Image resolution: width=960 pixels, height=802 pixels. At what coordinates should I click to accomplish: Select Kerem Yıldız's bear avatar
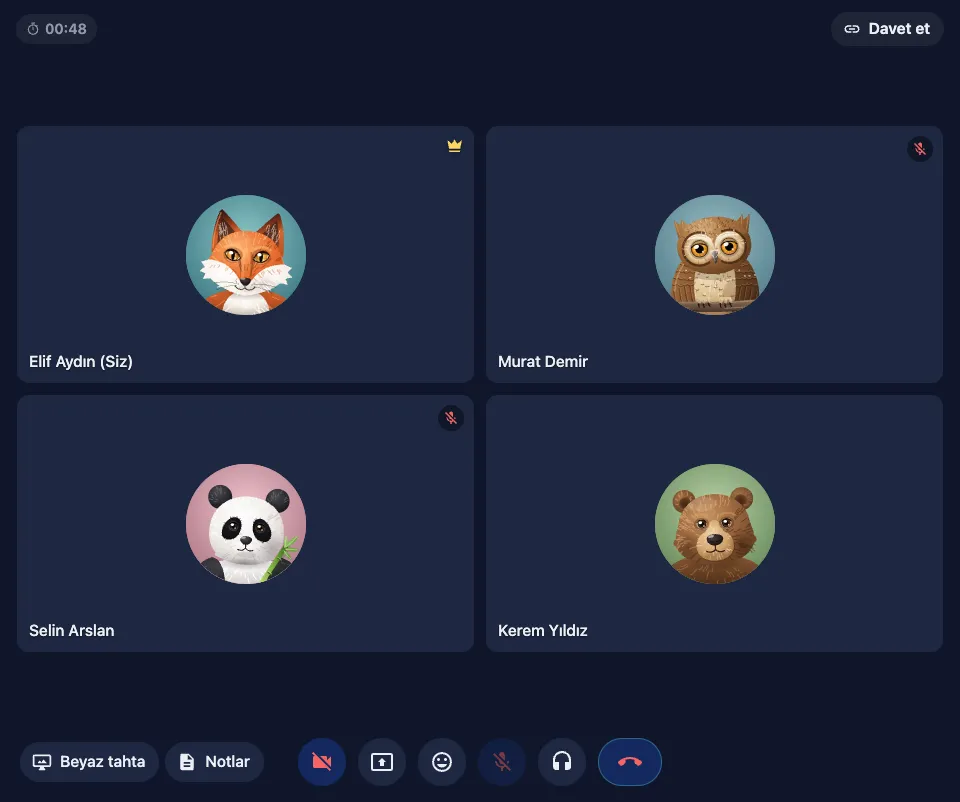(714, 523)
